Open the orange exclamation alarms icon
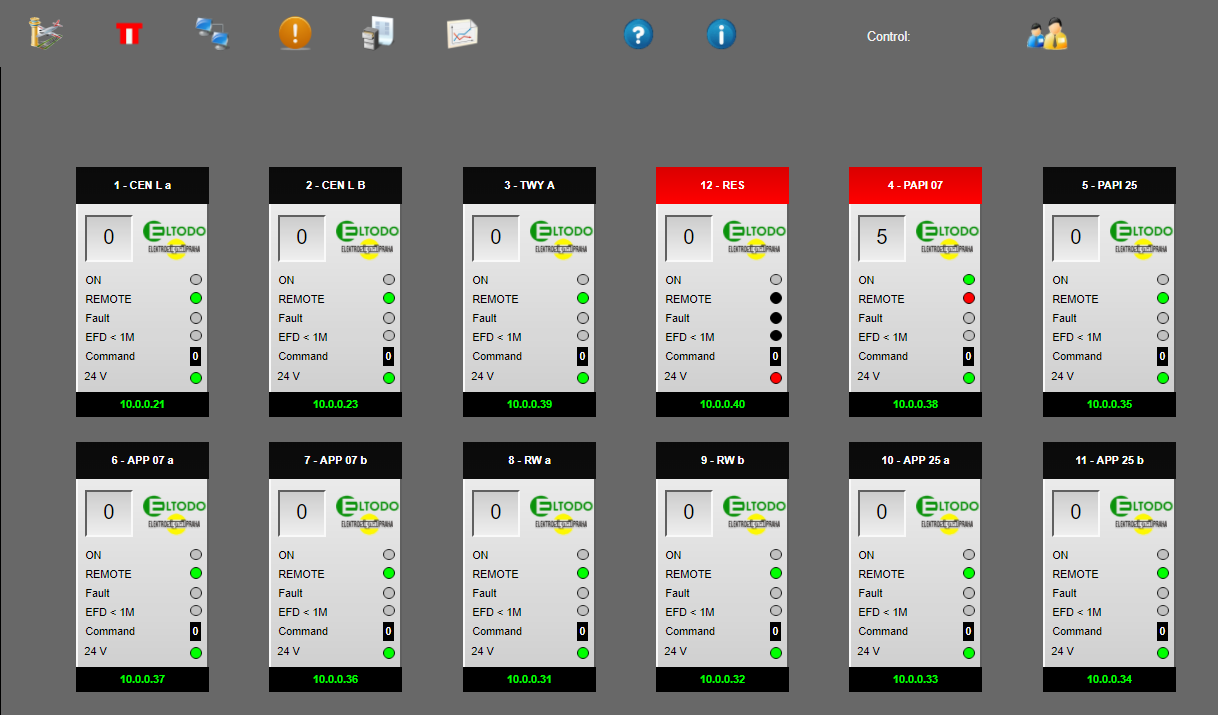This screenshot has width=1218, height=715. [295, 34]
